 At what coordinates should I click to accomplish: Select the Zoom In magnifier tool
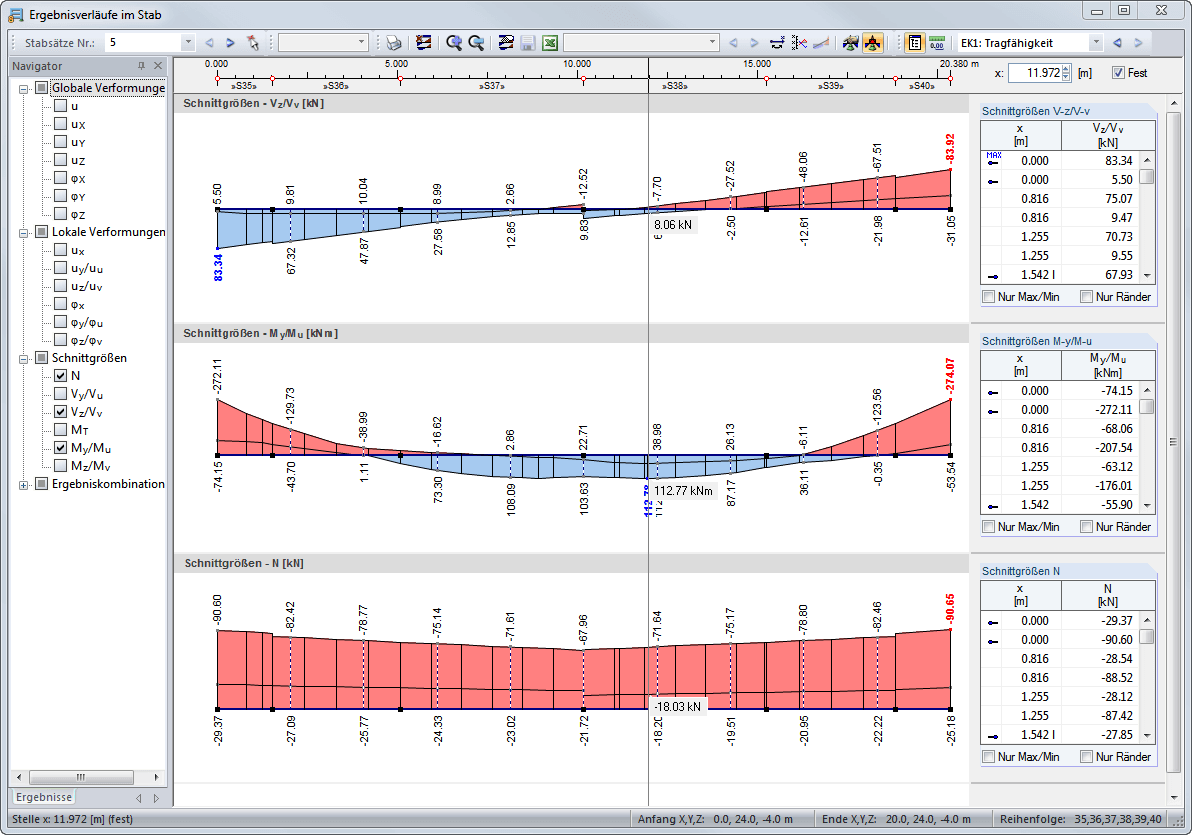pyautogui.click(x=454, y=42)
